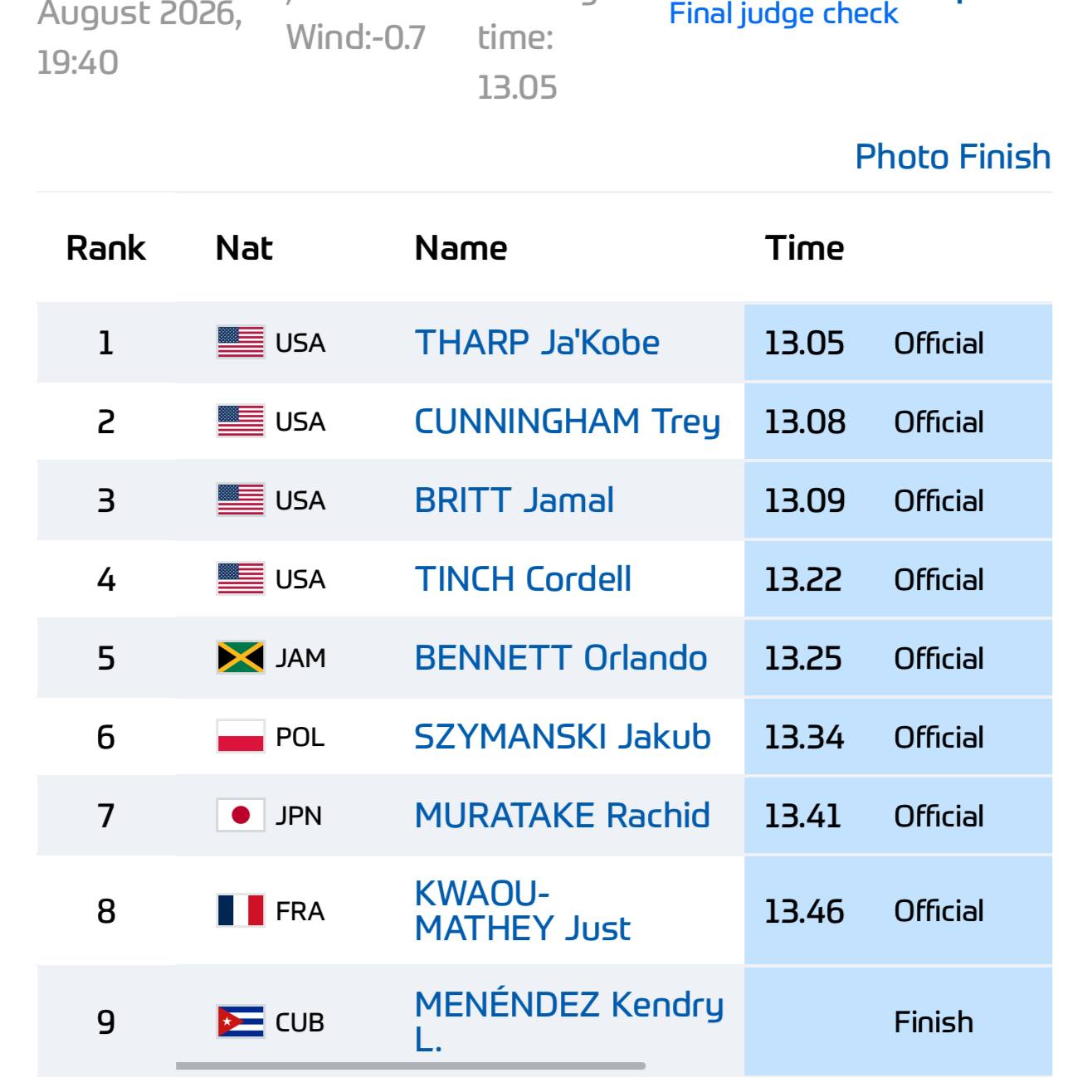The width and height of the screenshot is (1092, 1092).
Task: Click the Japan flag icon
Action: [x=241, y=816]
